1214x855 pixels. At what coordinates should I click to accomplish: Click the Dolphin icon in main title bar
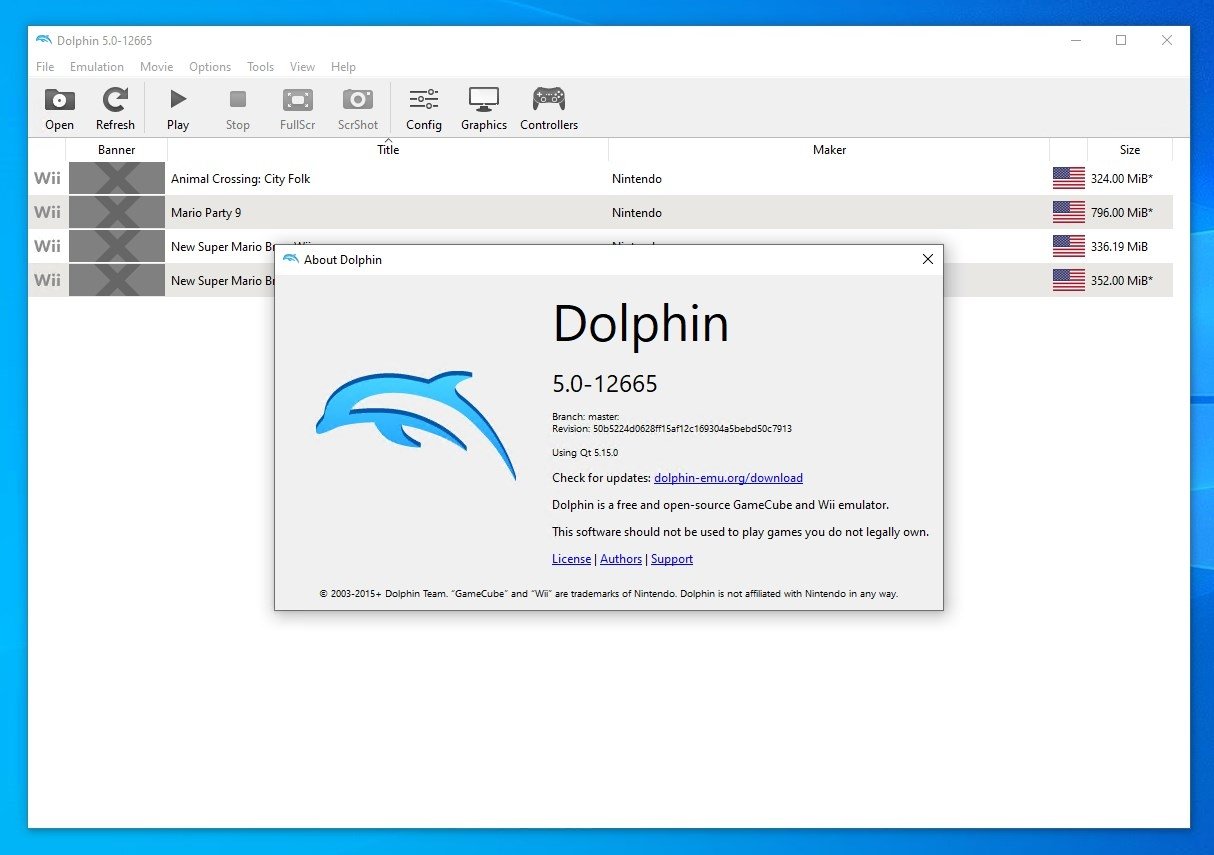pyautogui.click(x=43, y=40)
